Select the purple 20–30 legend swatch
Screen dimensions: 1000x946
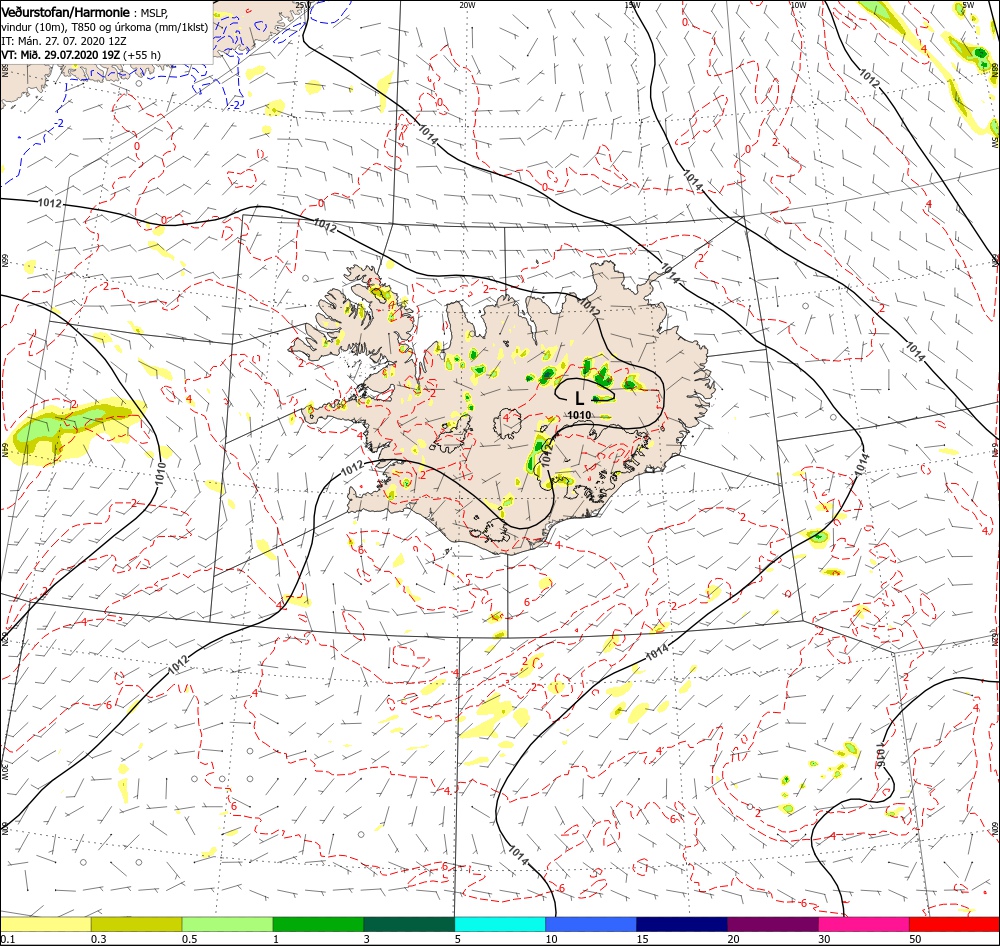coord(772,924)
